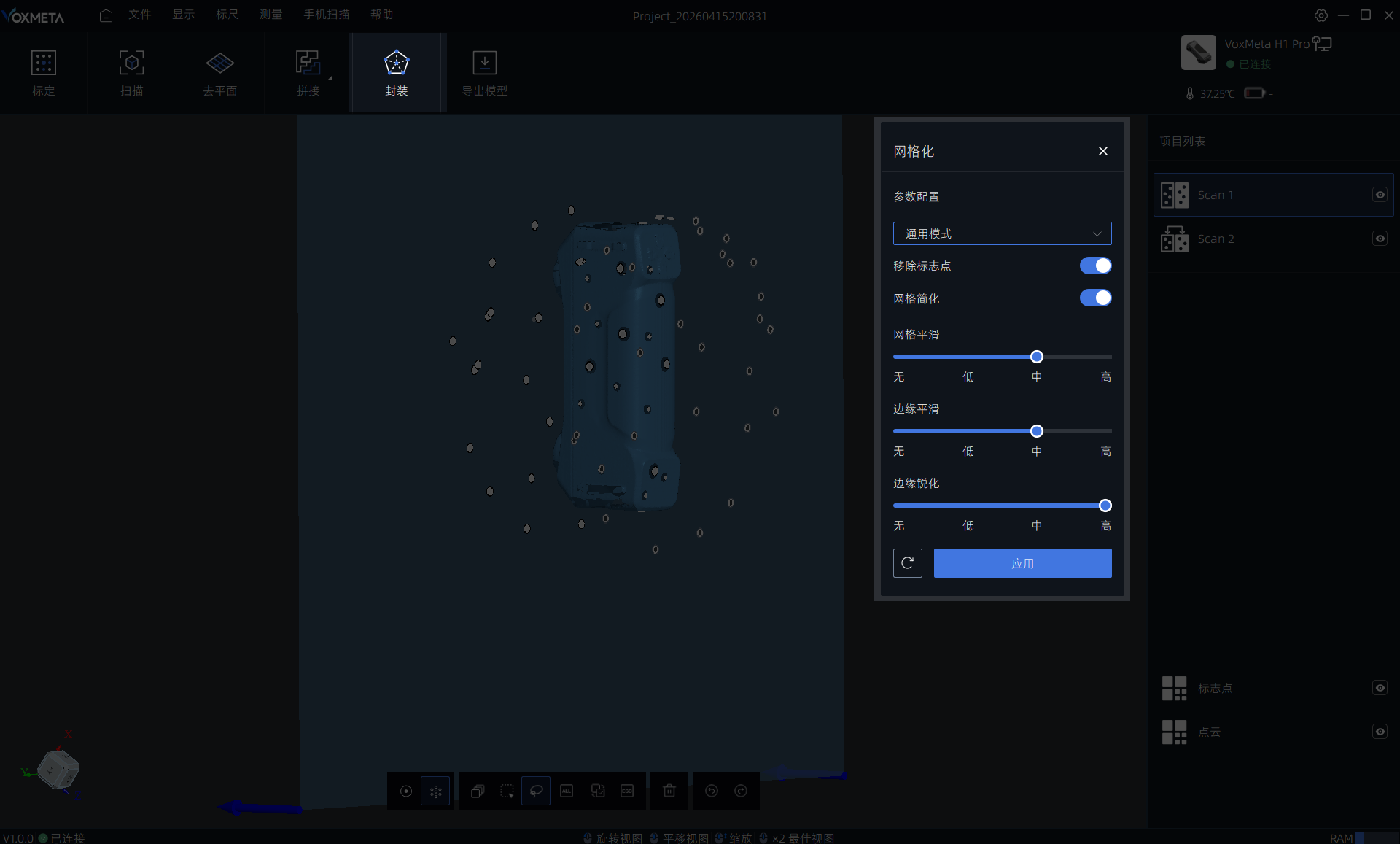Click the 参数配置 section label
Image resolution: width=1400 pixels, height=844 pixels.
tap(917, 196)
